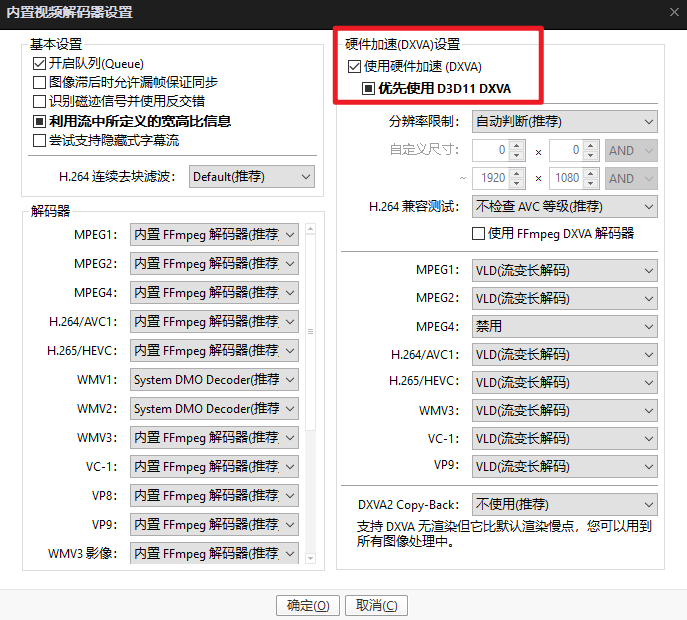The height and width of the screenshot is (620, 687).
Task: Expand DXVA MPEG4 禁用 dropdown
Action: pos(564,326)
